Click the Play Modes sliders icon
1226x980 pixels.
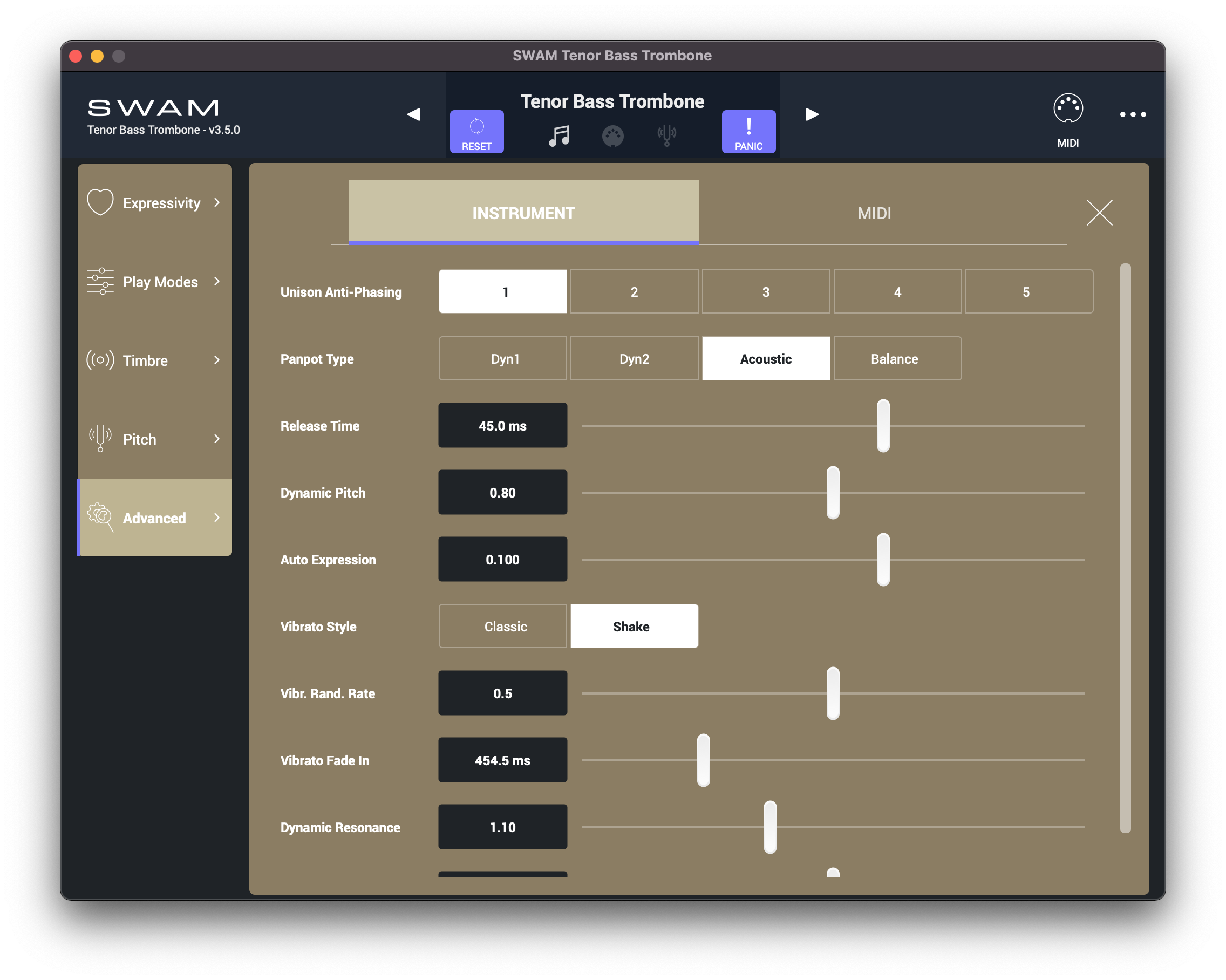click(100, 281)
